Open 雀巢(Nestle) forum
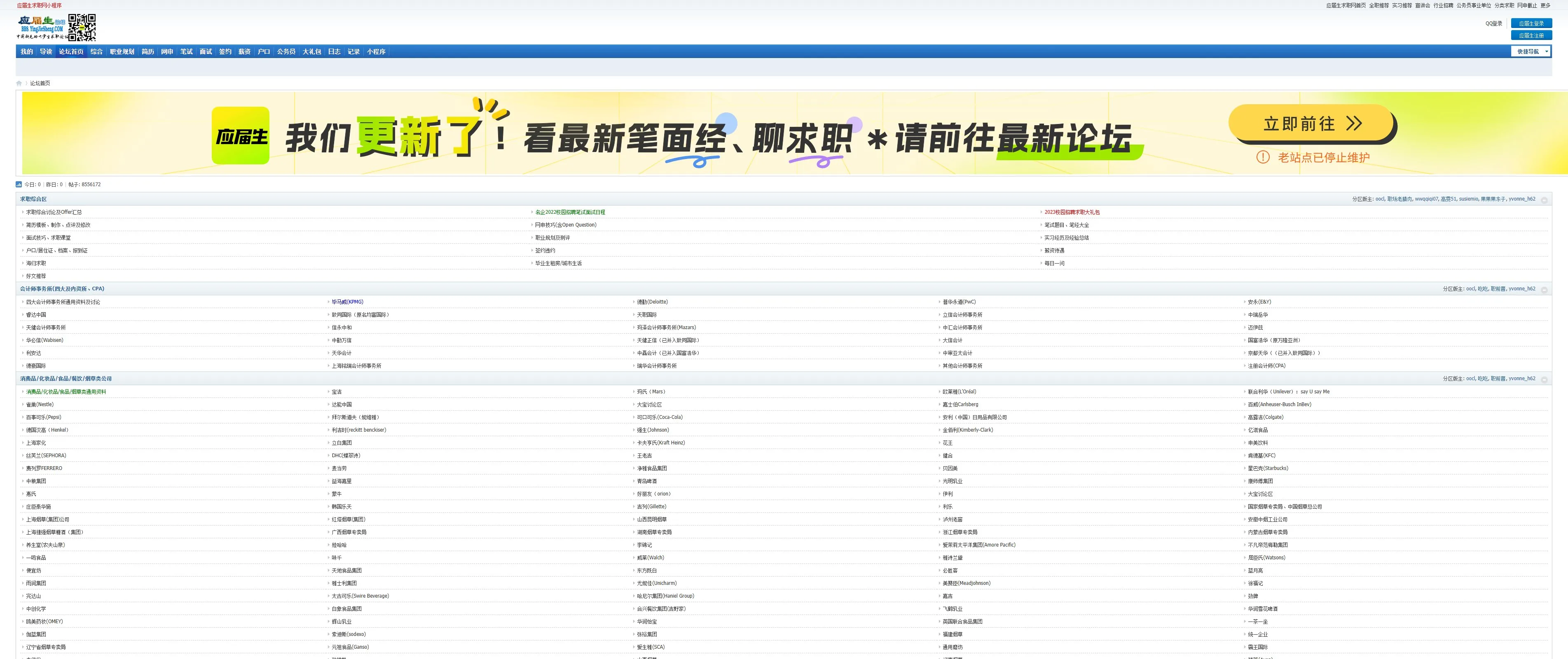 (x=40, y=404)
